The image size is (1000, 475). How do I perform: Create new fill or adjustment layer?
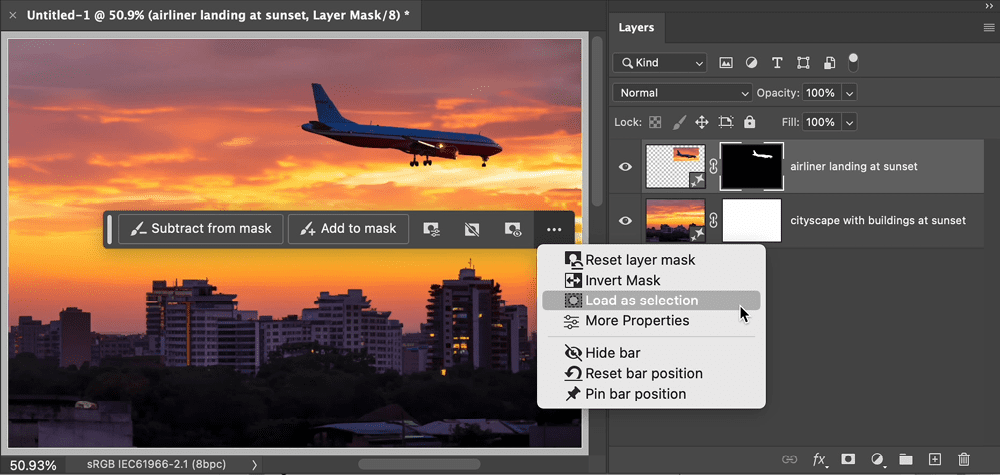pyautogui.click(x=878, y=458)
